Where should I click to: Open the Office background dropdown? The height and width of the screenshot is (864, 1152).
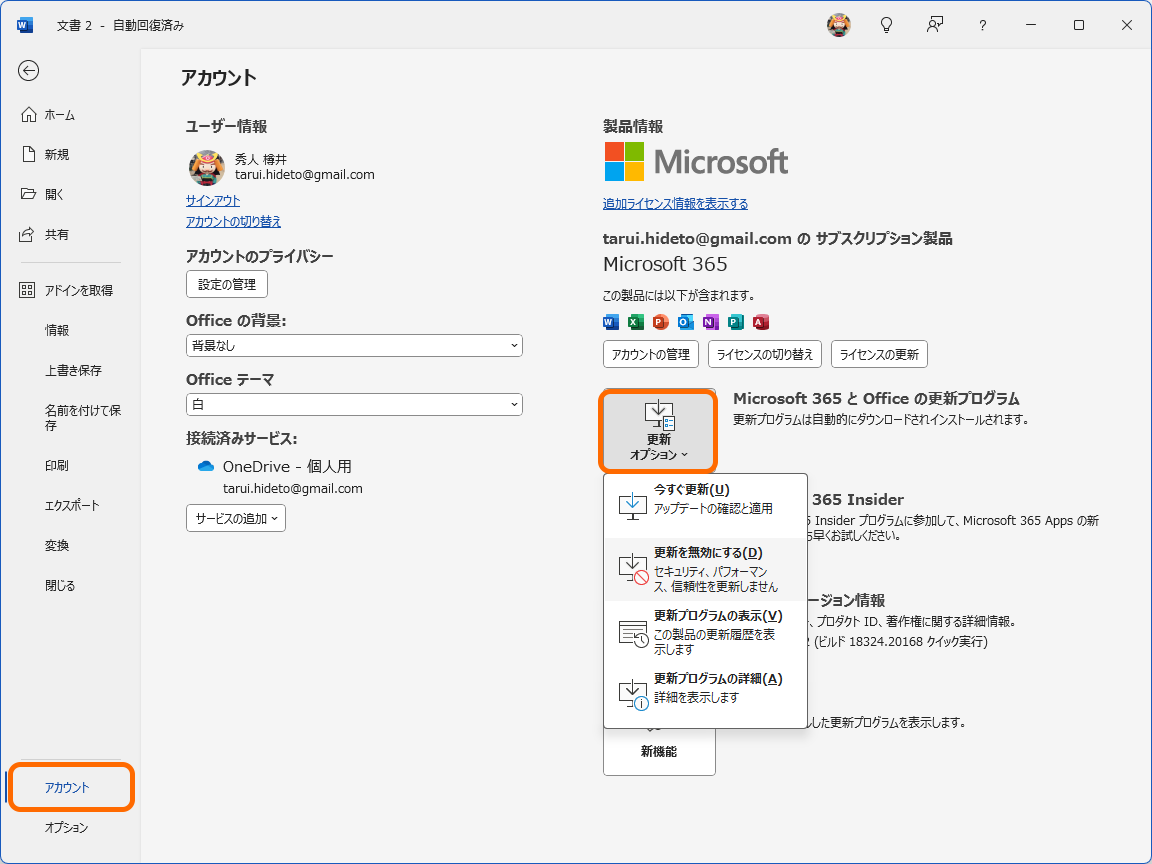(354, 345)
